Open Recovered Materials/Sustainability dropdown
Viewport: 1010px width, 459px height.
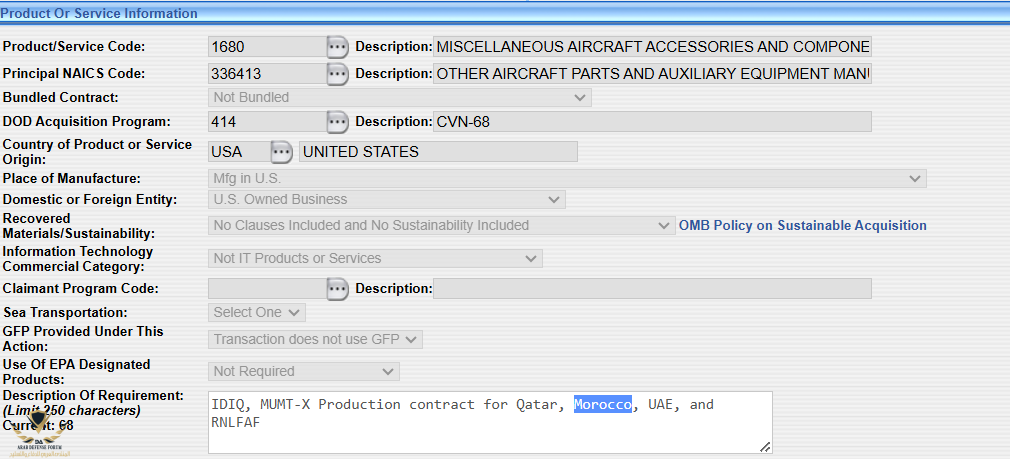(442, 226)
